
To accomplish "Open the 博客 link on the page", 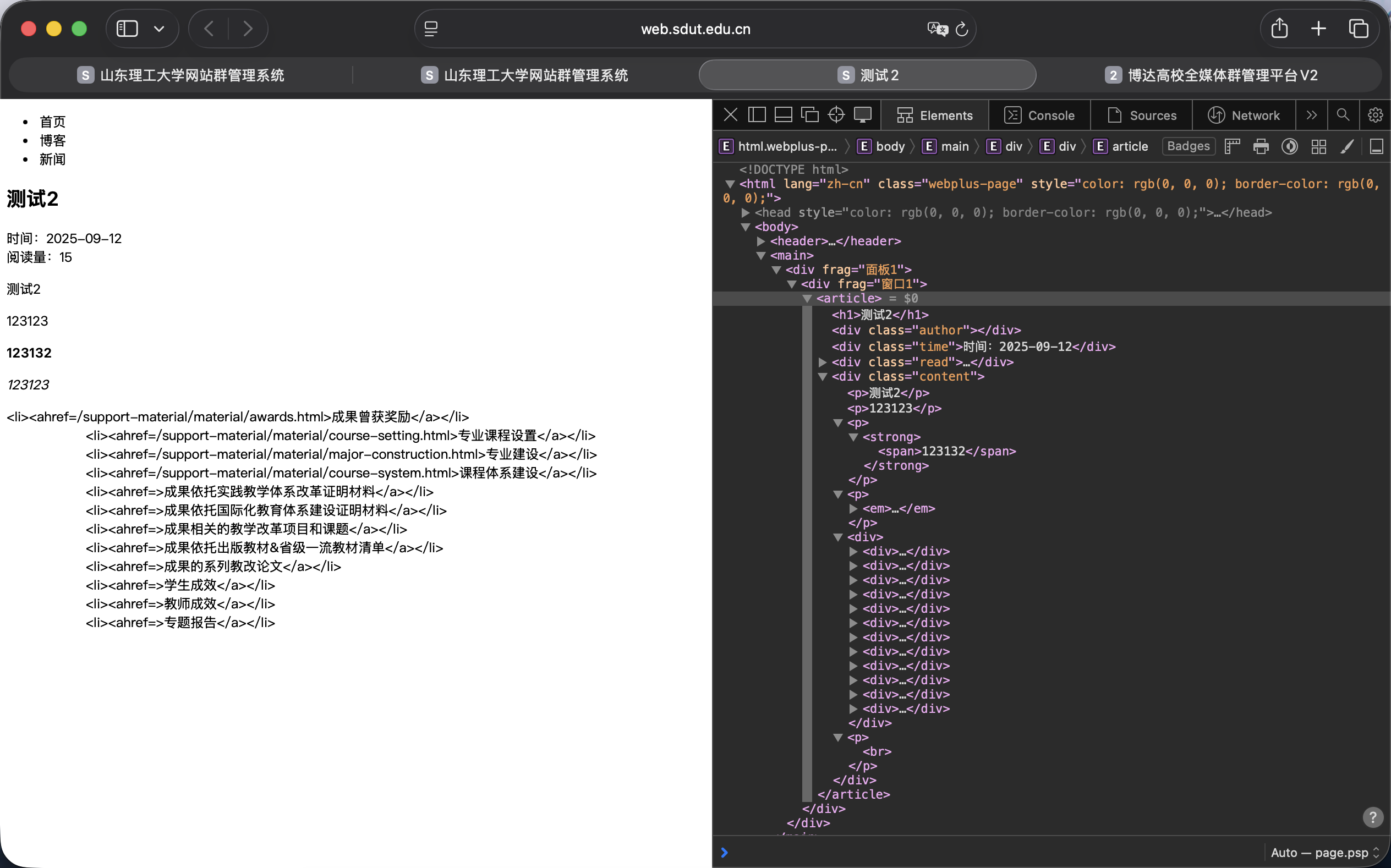I will [x=52, y=140].
